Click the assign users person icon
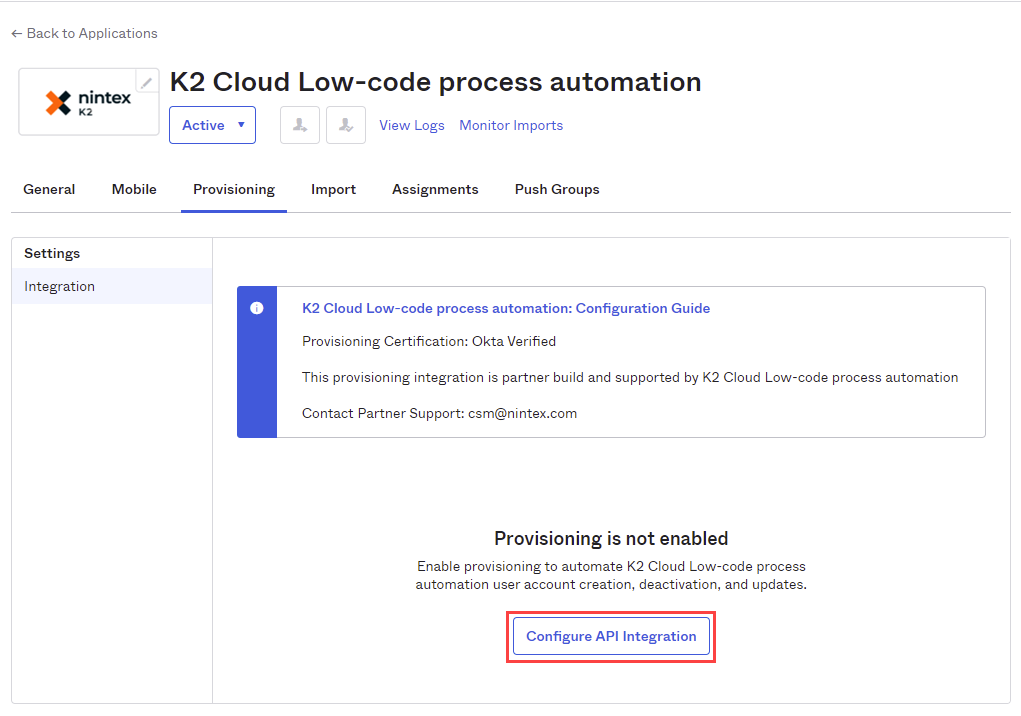1021x716 pixels. coord(299,125)
